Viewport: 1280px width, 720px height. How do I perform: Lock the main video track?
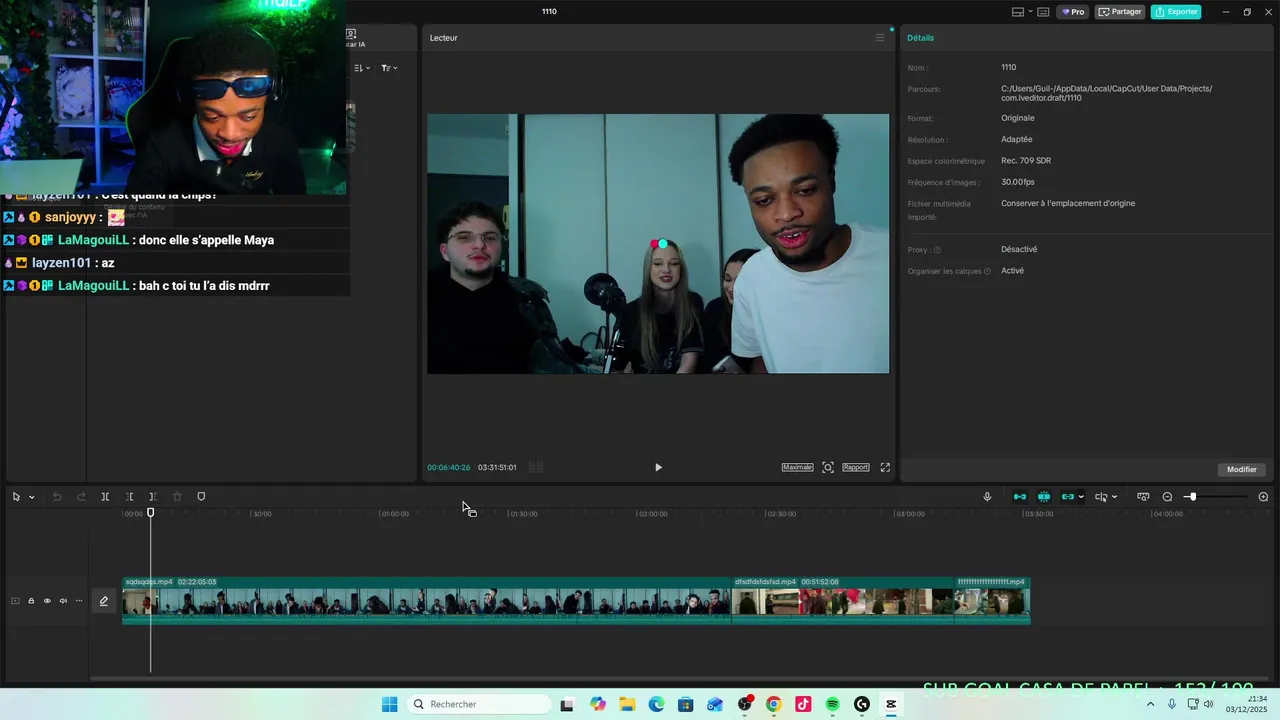click(31, 601)
